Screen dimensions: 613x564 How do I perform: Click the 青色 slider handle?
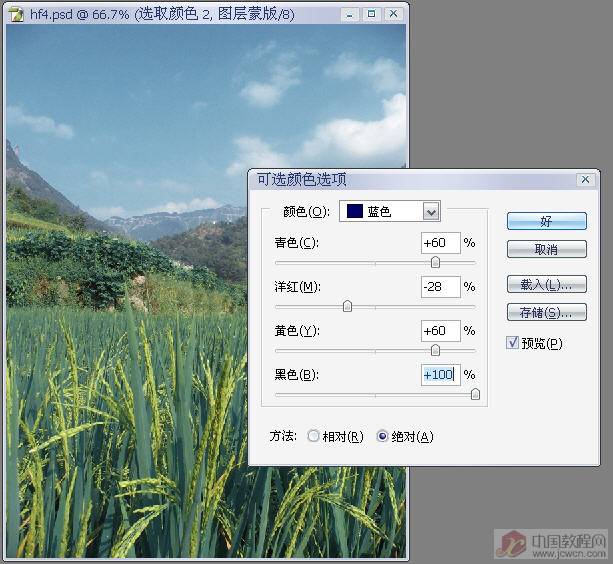(x=435, y=262)
